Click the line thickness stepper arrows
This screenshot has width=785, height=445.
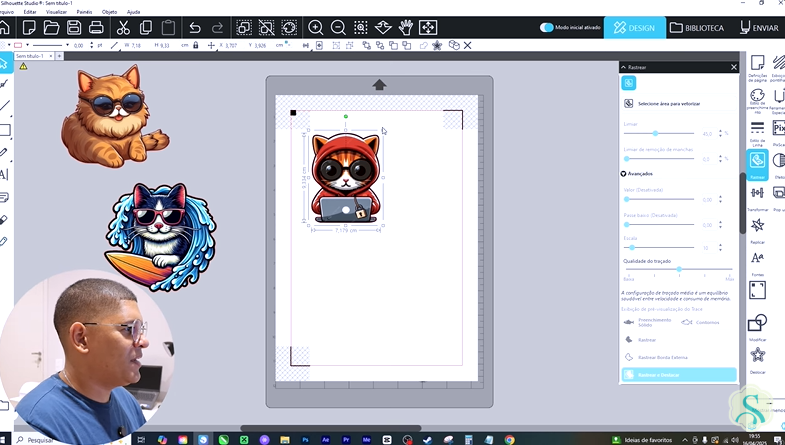coord(92,45)
